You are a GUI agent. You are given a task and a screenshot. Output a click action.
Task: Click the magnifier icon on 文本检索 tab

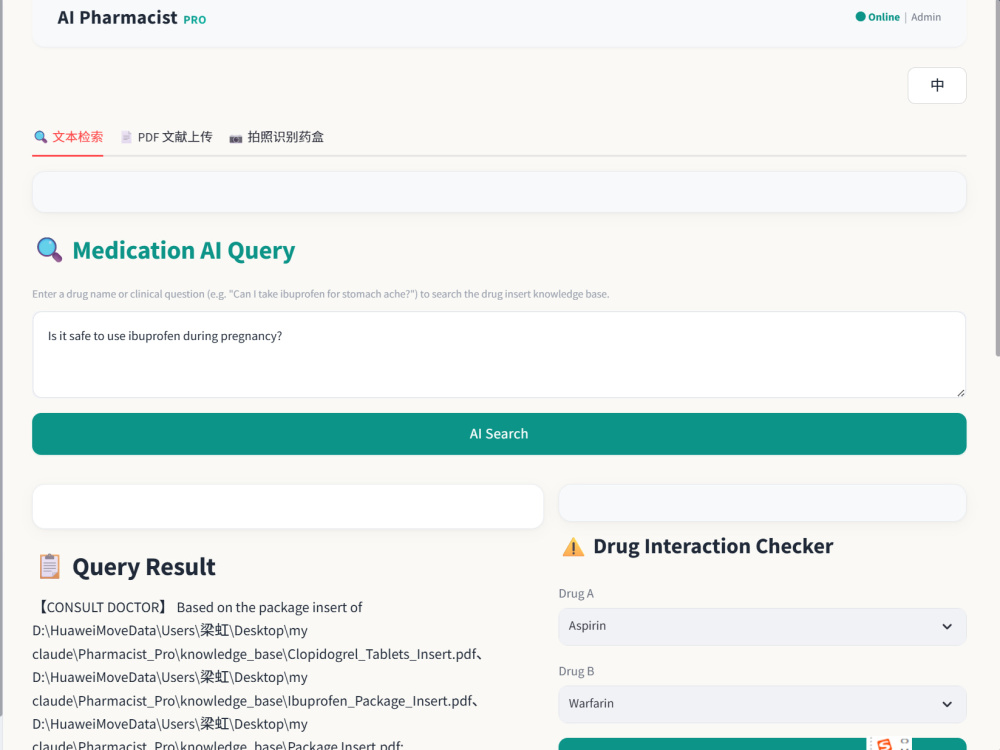click(41, 137)
